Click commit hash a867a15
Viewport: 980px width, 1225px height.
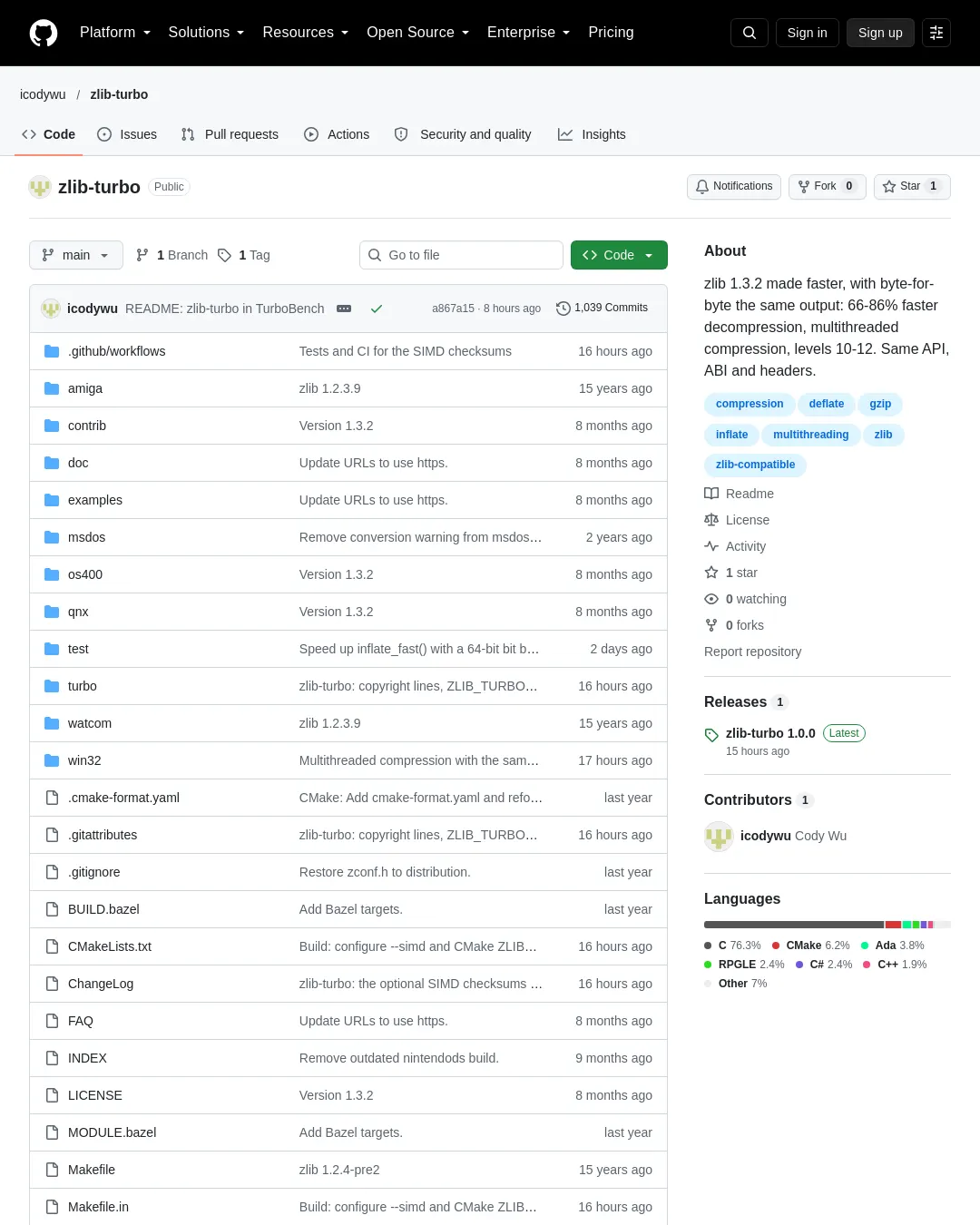click(x=453, y=309)
